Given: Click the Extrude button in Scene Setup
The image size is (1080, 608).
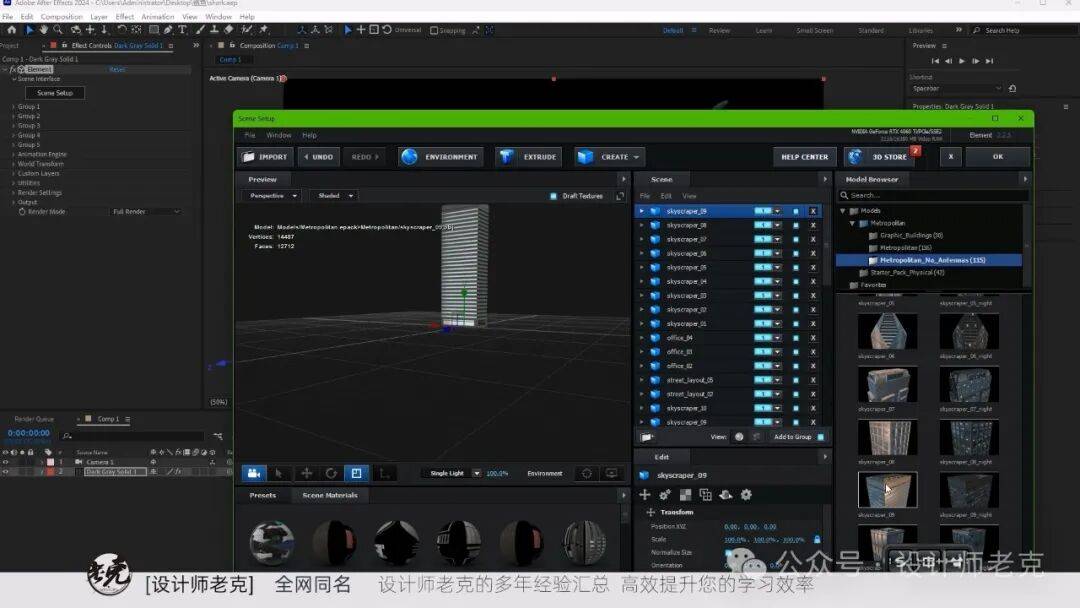Looking at the screenshot, I should [x=528, y=157].
